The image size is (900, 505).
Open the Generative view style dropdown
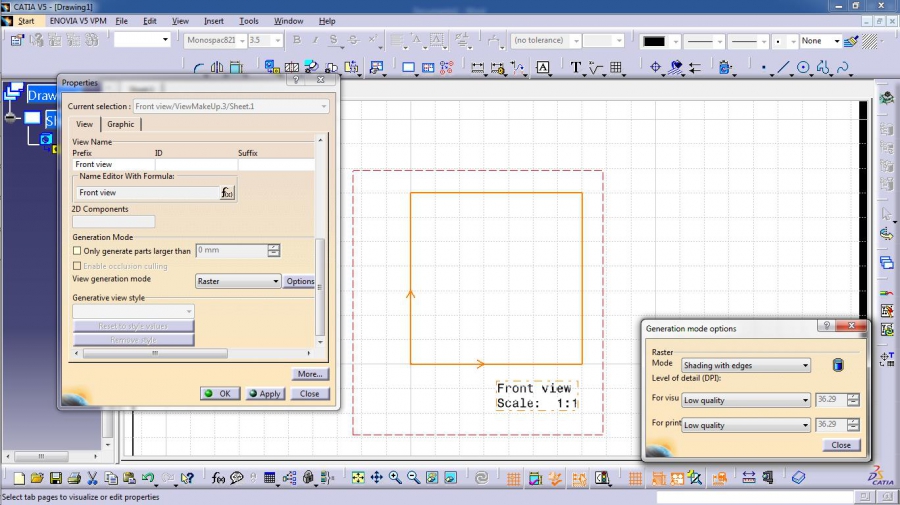[x=133, y=311]
